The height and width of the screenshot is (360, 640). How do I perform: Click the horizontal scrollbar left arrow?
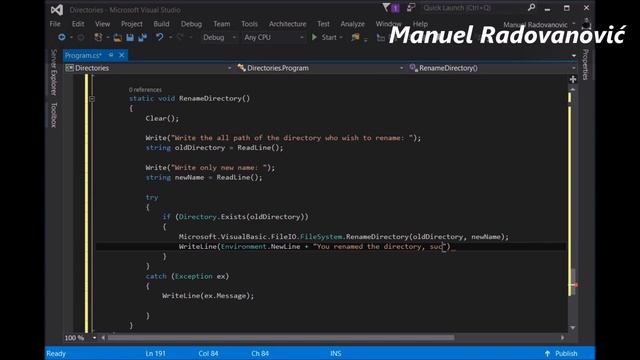[x=103, y=338]
